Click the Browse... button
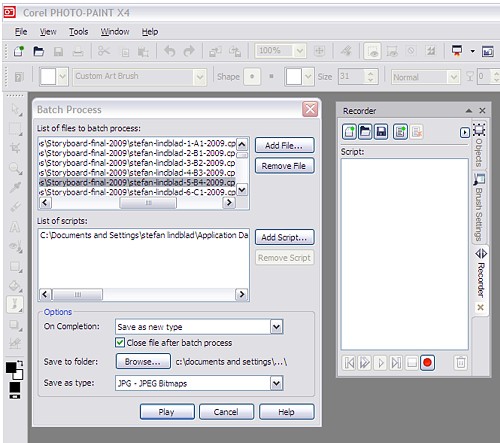500x443 pixels. [x=143, y=362]
